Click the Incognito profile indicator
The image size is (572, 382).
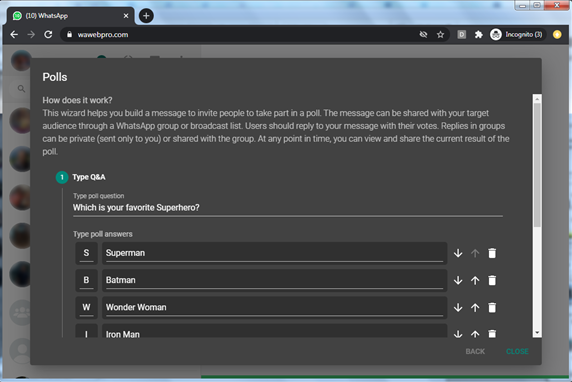coord(517,35)
